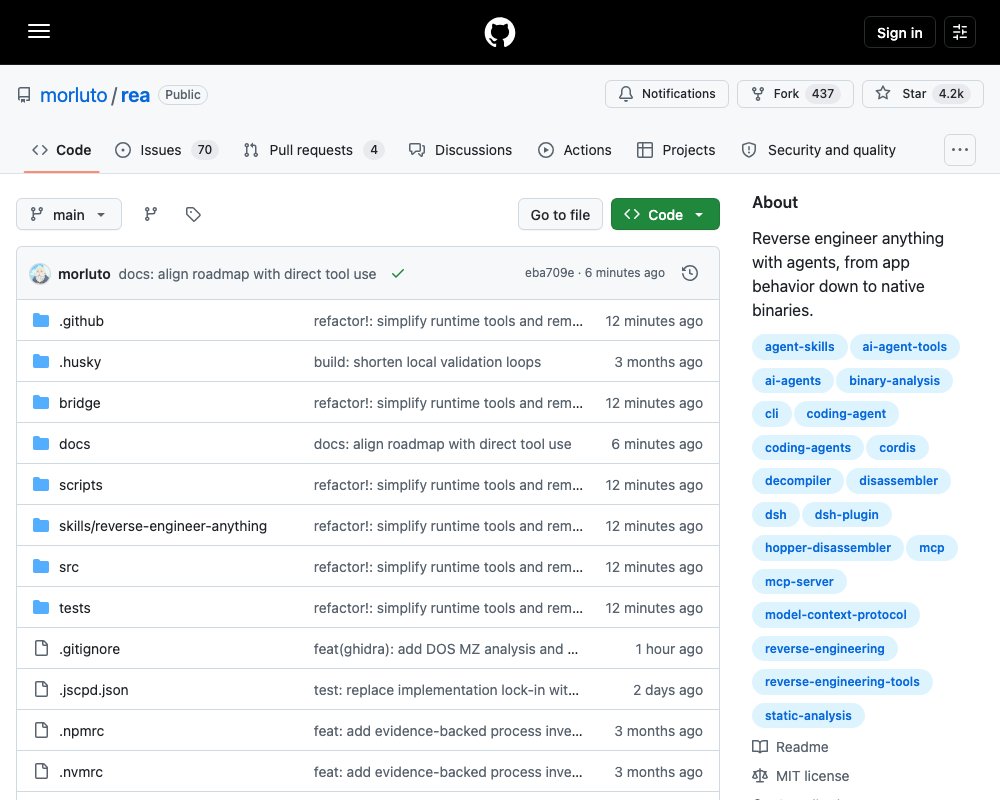View branches list icon
Image resolution: width=1000 pixels, height=800 pixels.
click(x=151, y=214)
